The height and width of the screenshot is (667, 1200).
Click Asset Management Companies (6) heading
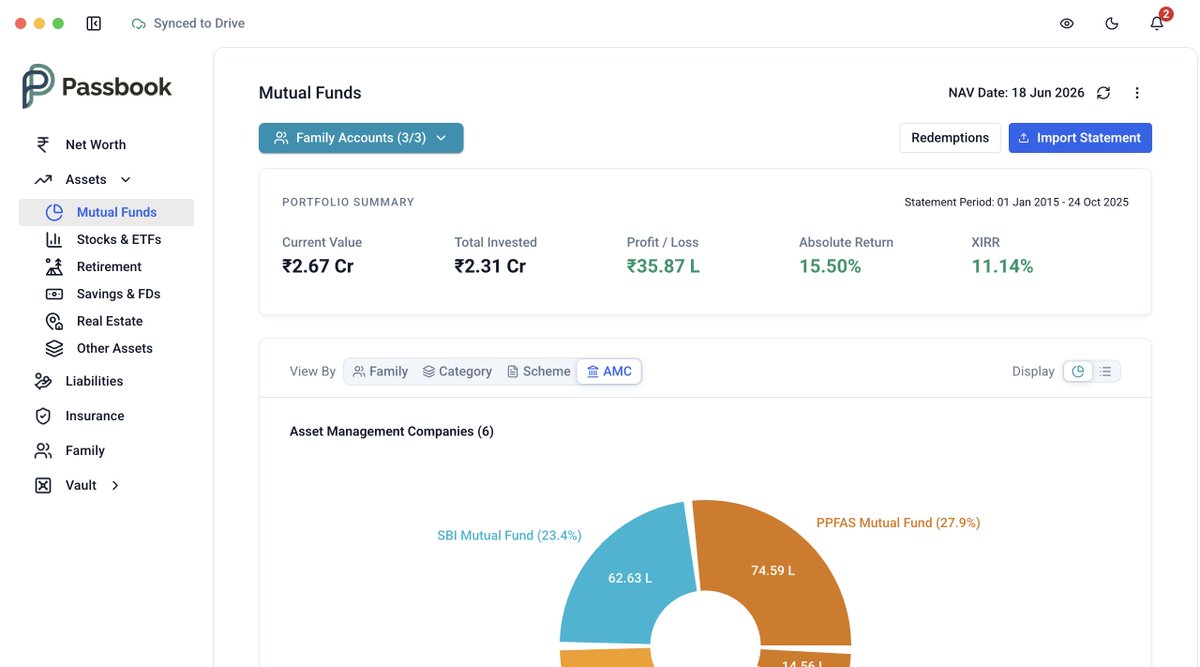pyautogui.click(x=392, y=432)
